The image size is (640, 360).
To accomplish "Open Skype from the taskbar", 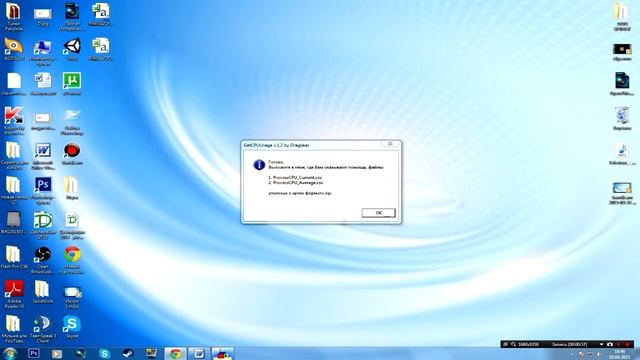I will coord(104,353).
